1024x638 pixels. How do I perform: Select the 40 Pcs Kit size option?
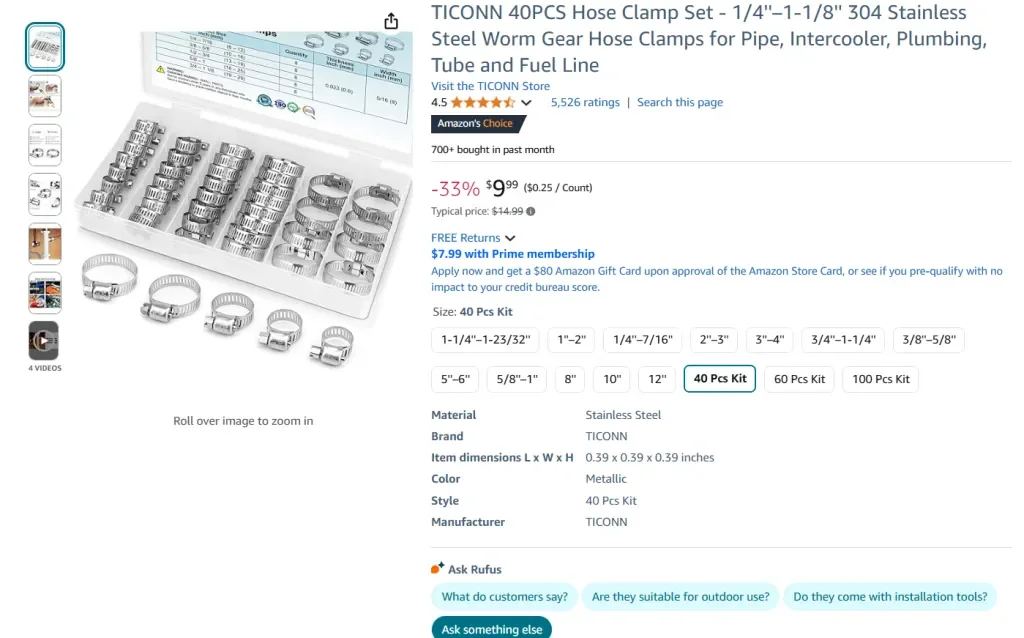[720, 379]
